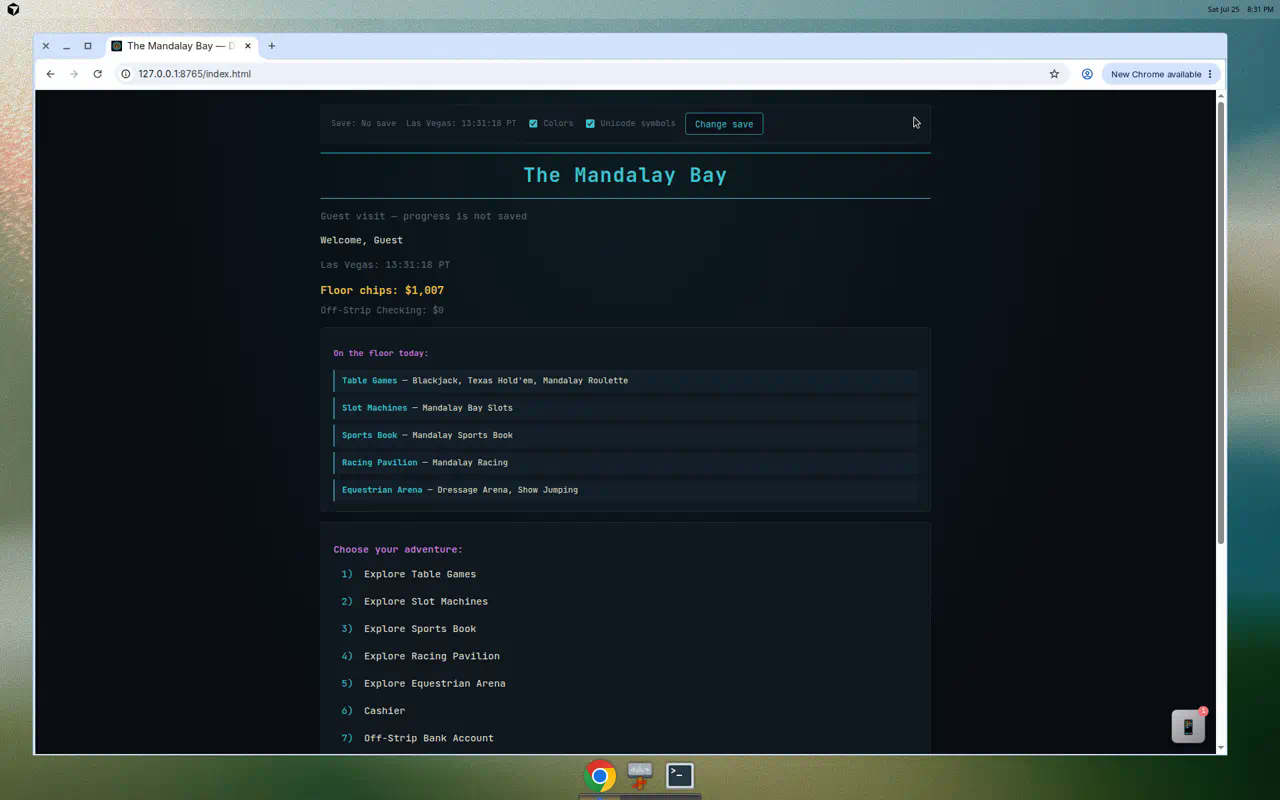Click The Mandalay Bay page heading
Image resolution: width=1280 pixels, height=800 pixels.
[625, 175]
